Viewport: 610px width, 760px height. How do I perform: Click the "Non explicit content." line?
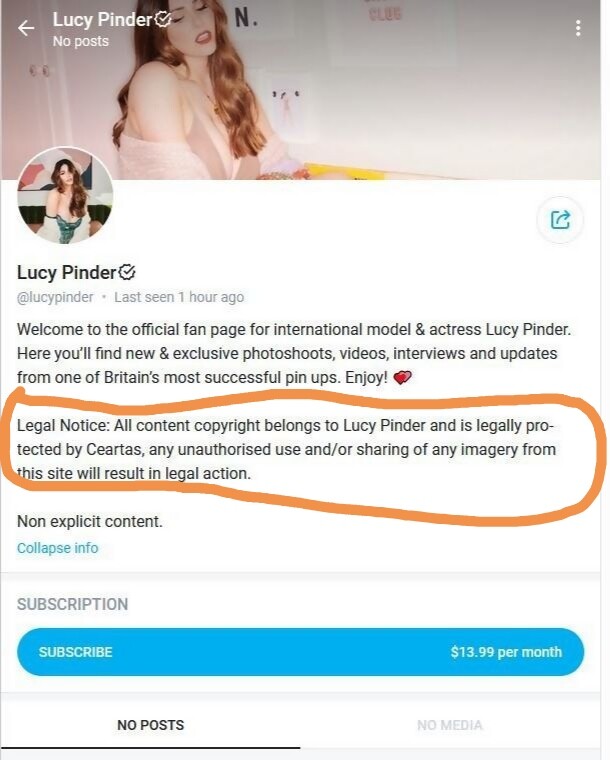pos(90,521)
